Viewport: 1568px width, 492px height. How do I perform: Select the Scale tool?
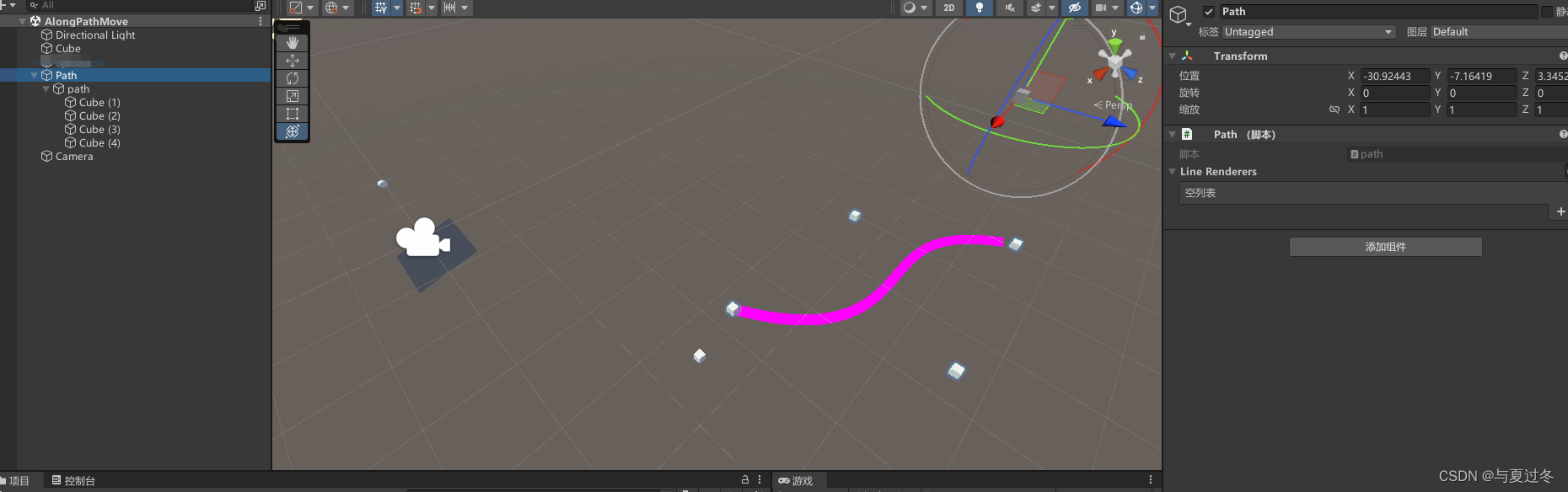point(293,96)
